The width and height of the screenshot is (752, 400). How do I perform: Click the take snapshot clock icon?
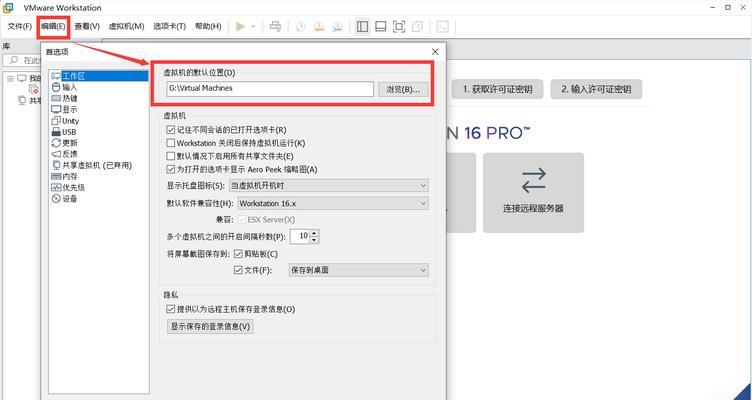click(300, 26)
